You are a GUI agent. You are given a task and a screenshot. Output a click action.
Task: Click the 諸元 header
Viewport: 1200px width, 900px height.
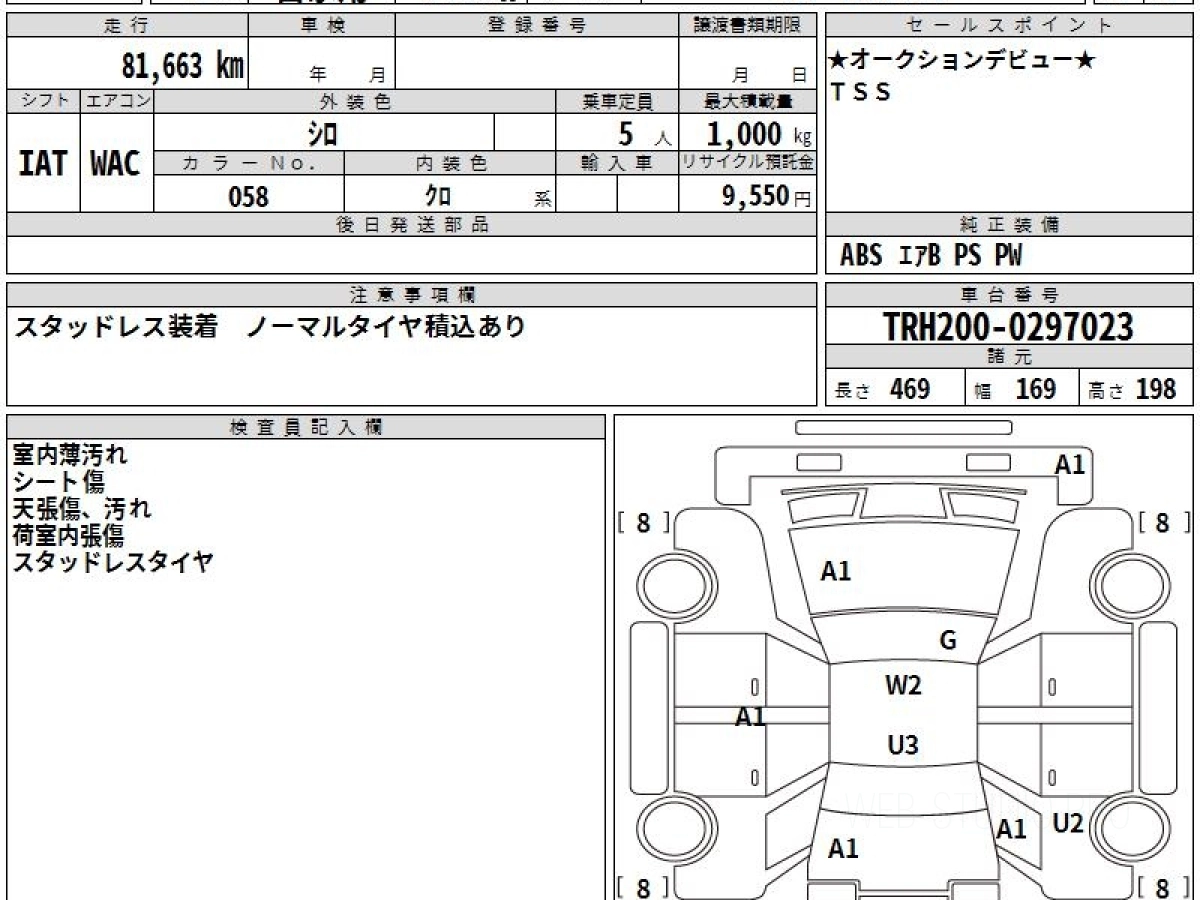coord(1009,357)
